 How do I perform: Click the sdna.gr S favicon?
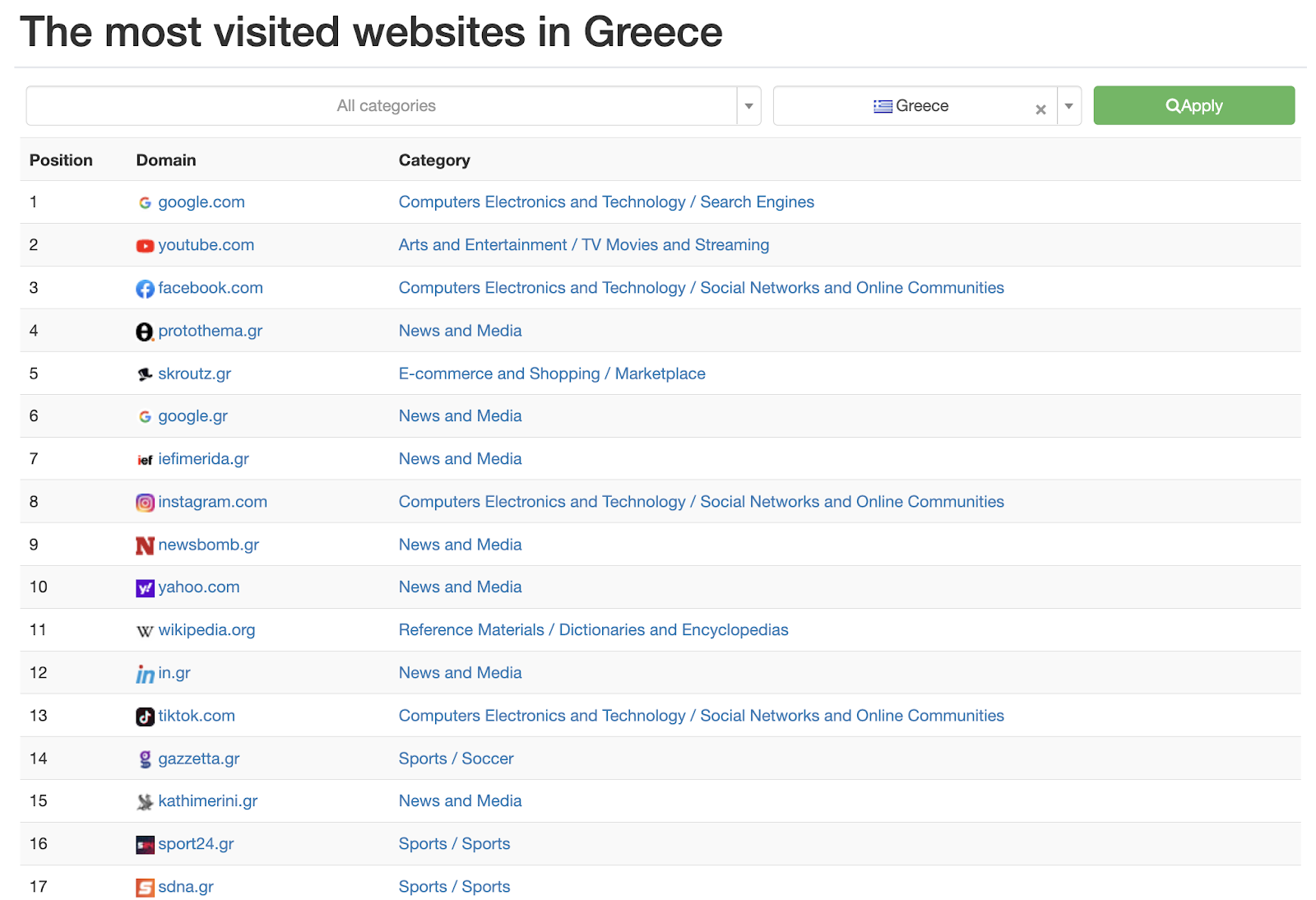[x=145, y=888]
